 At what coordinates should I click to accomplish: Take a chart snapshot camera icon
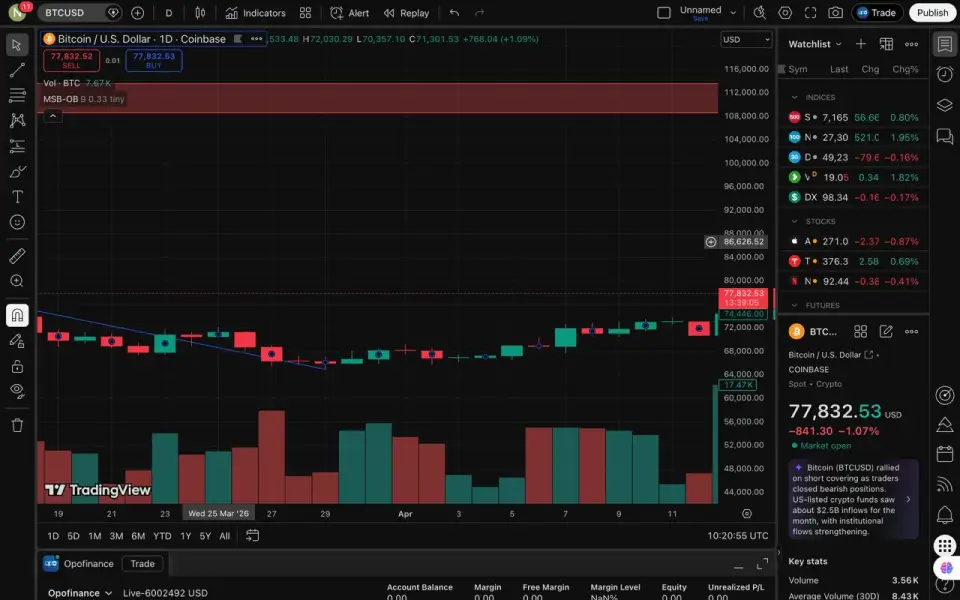click(x=835, y=13)
